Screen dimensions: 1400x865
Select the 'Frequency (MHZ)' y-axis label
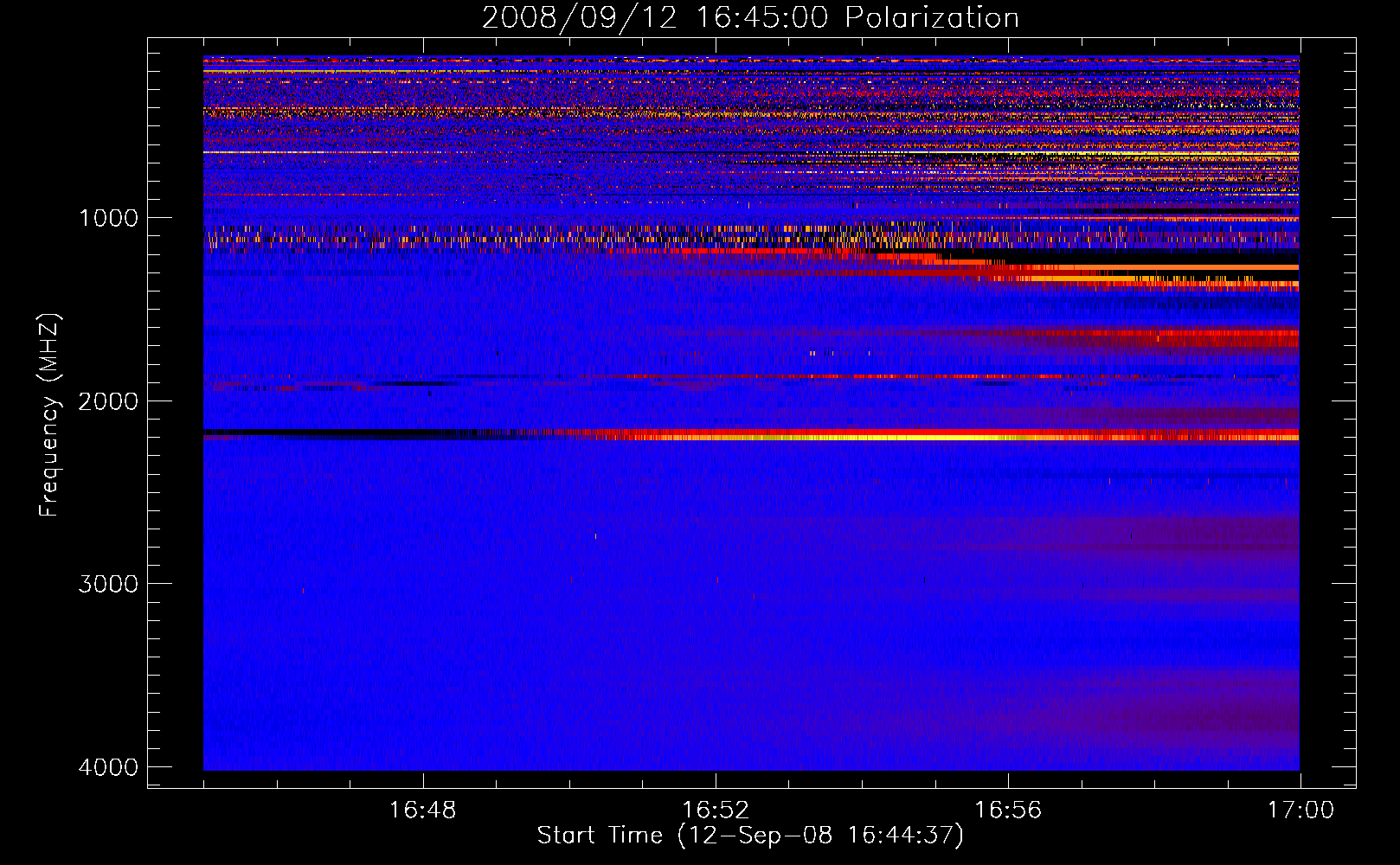tap(49, 415)
